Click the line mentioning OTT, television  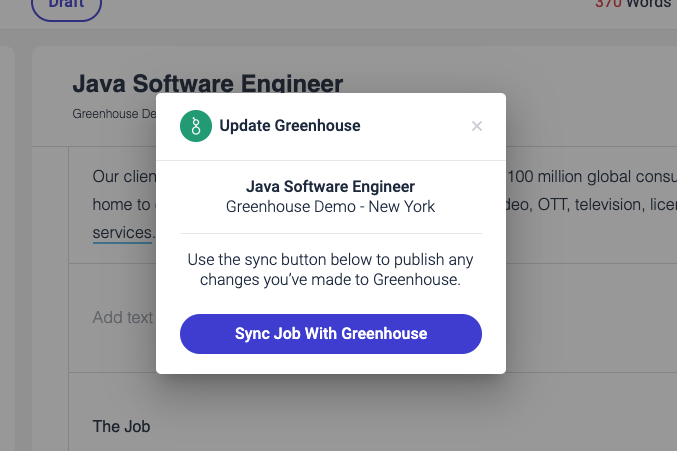(592, 205)
